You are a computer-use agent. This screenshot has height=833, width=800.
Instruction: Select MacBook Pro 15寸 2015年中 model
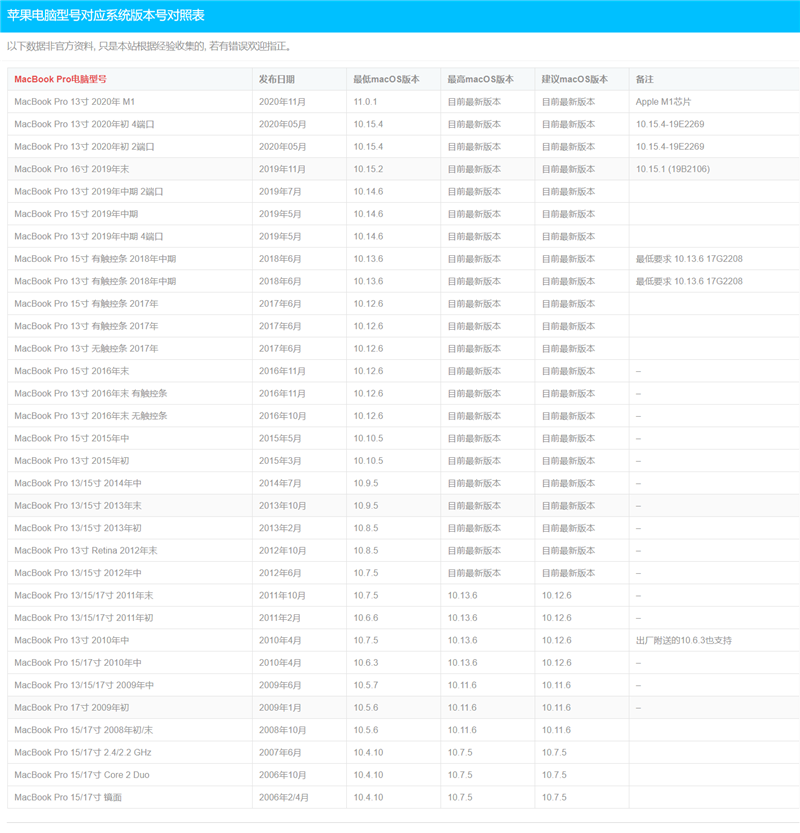72,438
